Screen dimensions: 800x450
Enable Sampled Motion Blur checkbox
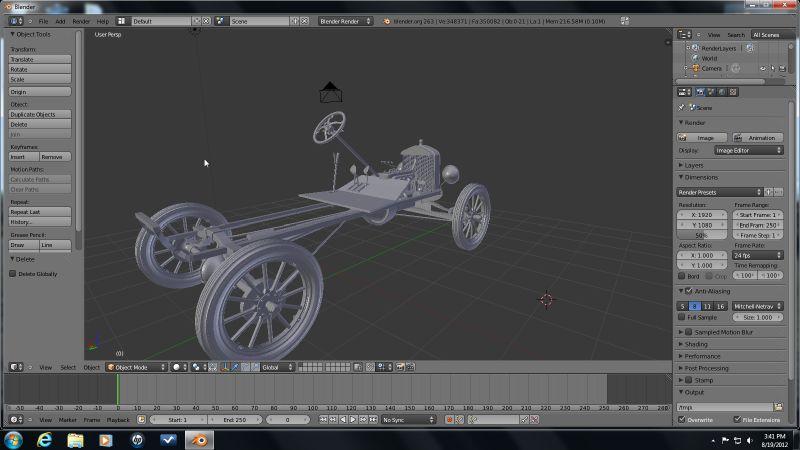tap(688, 332)
